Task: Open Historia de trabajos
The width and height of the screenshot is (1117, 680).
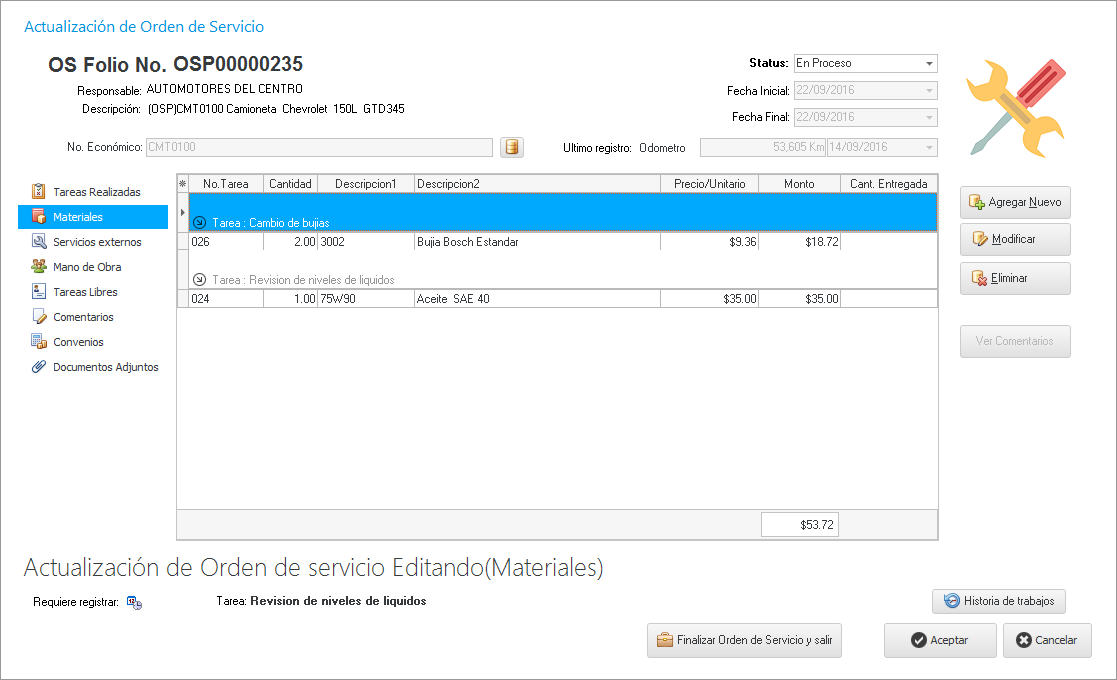Action: [x=999, y=601]
